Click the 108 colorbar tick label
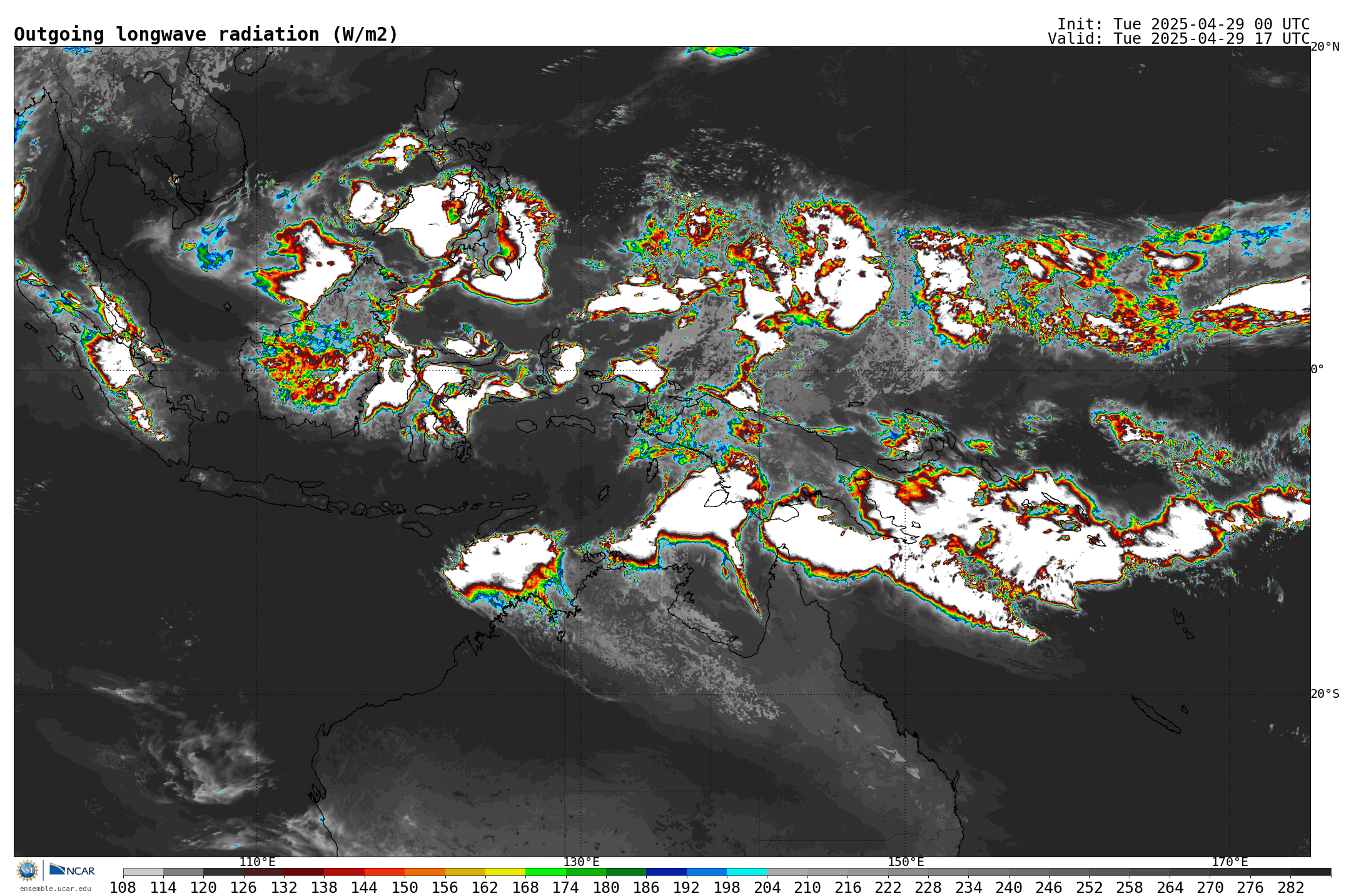The height and width of the screenshot is (896, 1351). (x=123, y=888)
